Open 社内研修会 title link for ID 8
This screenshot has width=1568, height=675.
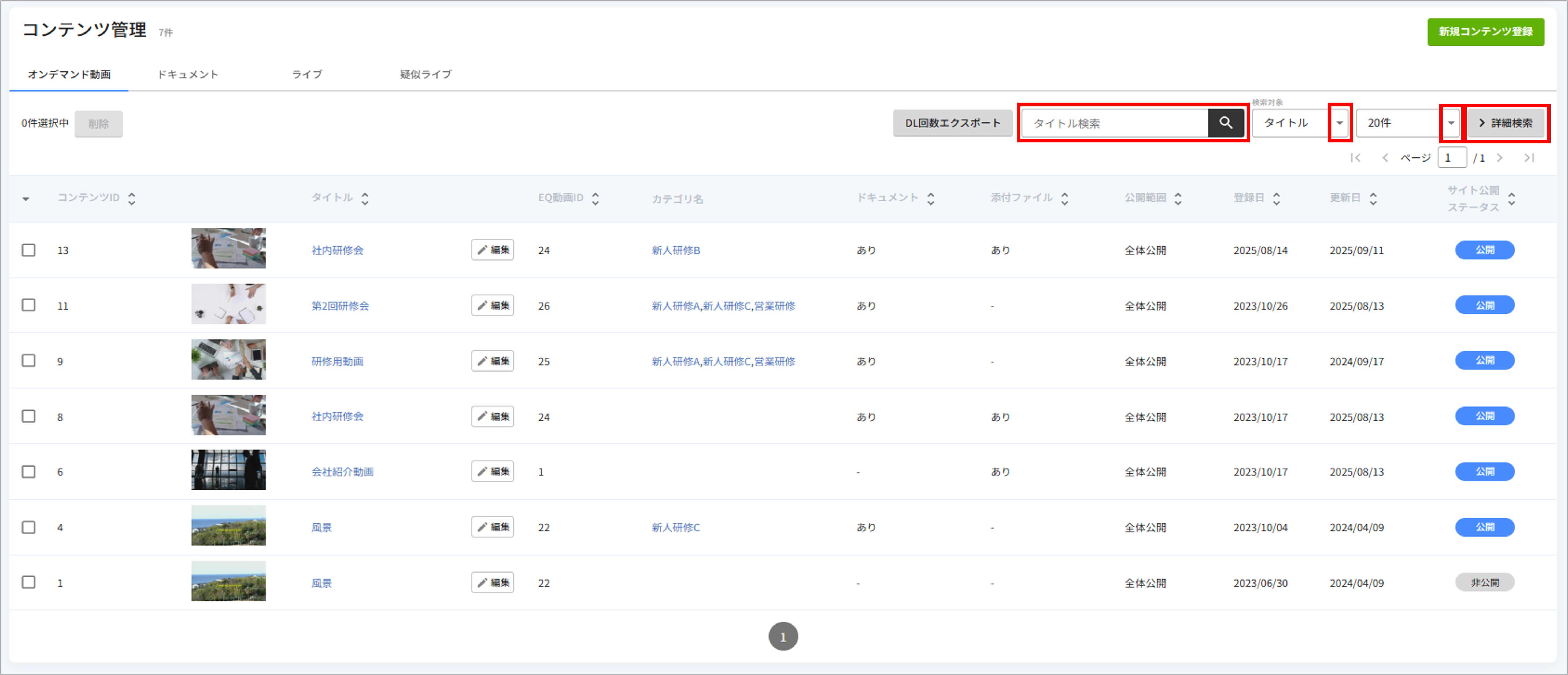337,417
